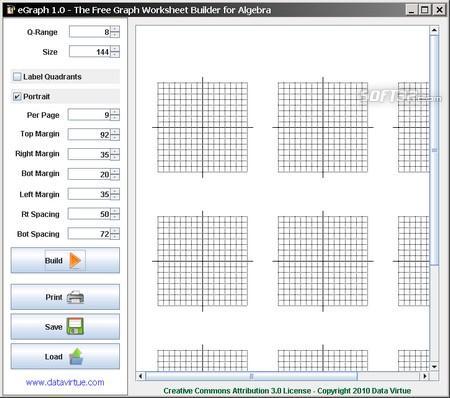The width and height of the screenshot is (450, 398).
Task: Click the vertical scrollbar thumb
Action: (x=434, y=150)
